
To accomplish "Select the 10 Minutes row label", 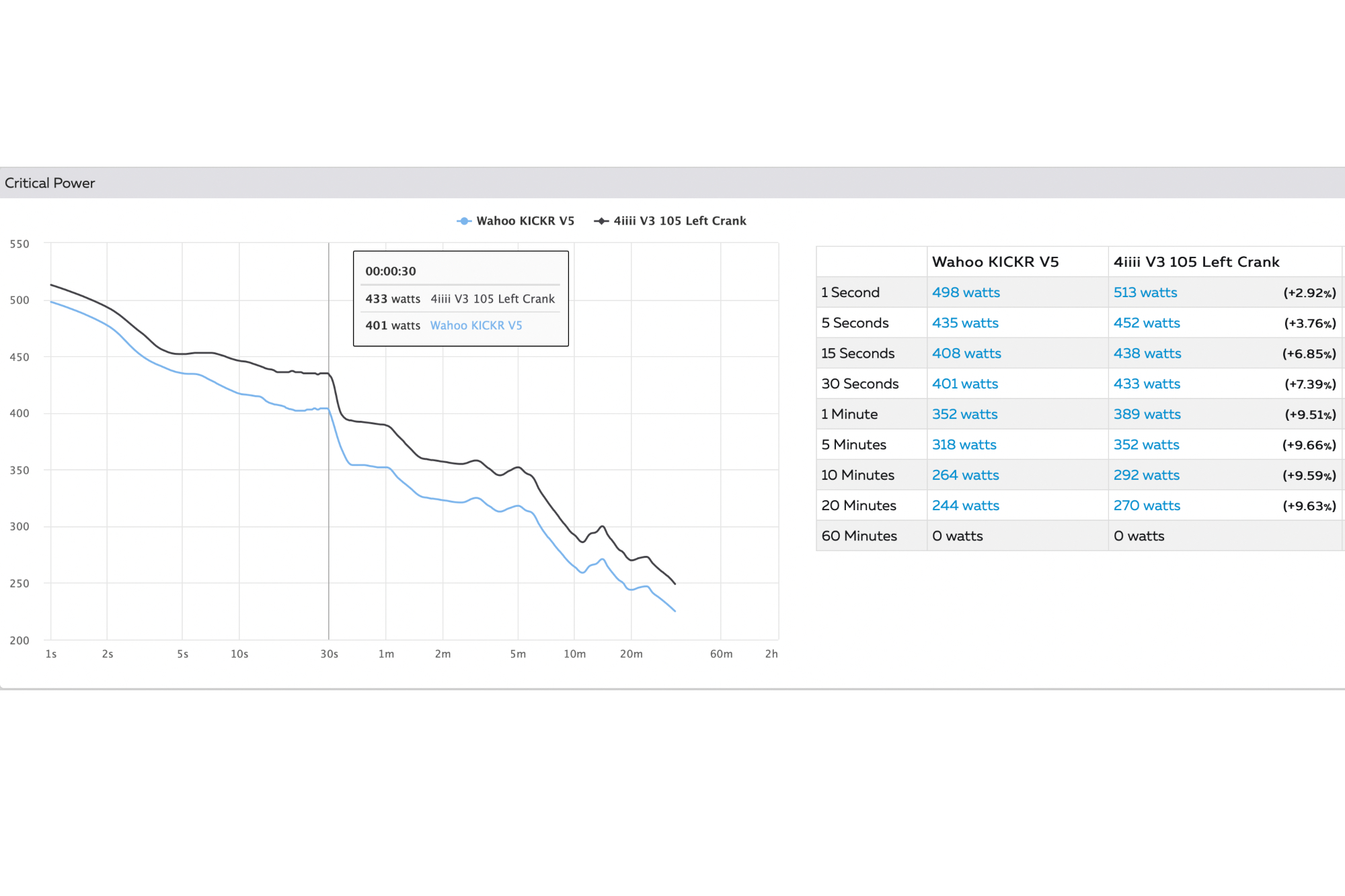I will tap(857, 475).
